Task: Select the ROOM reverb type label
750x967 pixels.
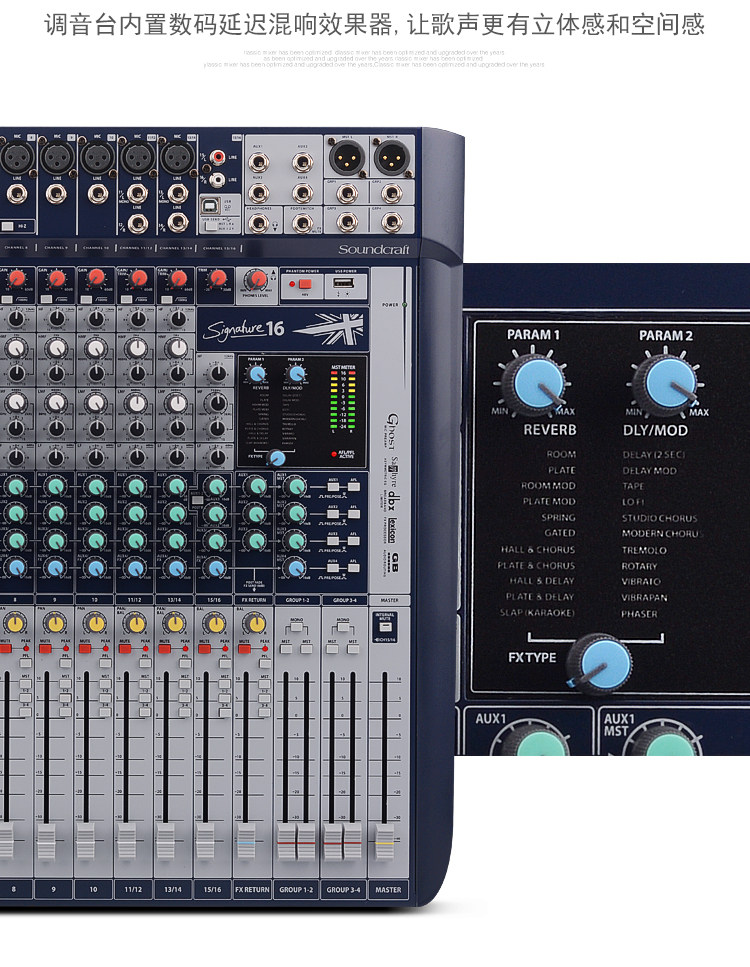Action: tap(561, 455)
